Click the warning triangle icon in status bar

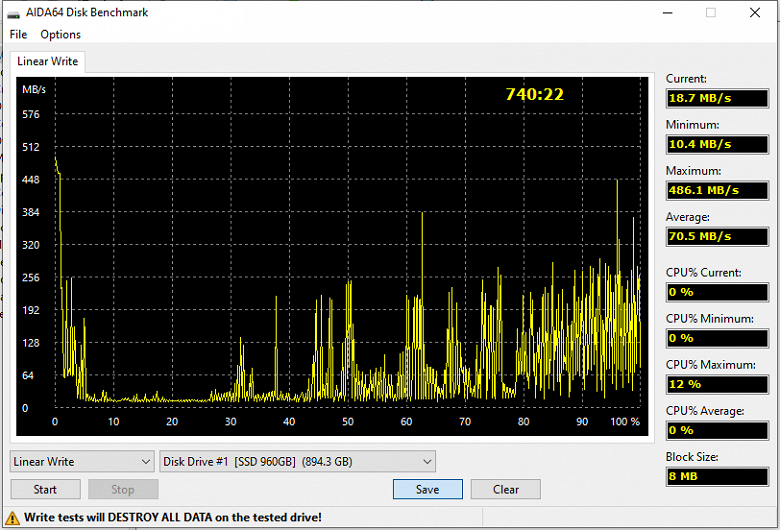point(12,518)
